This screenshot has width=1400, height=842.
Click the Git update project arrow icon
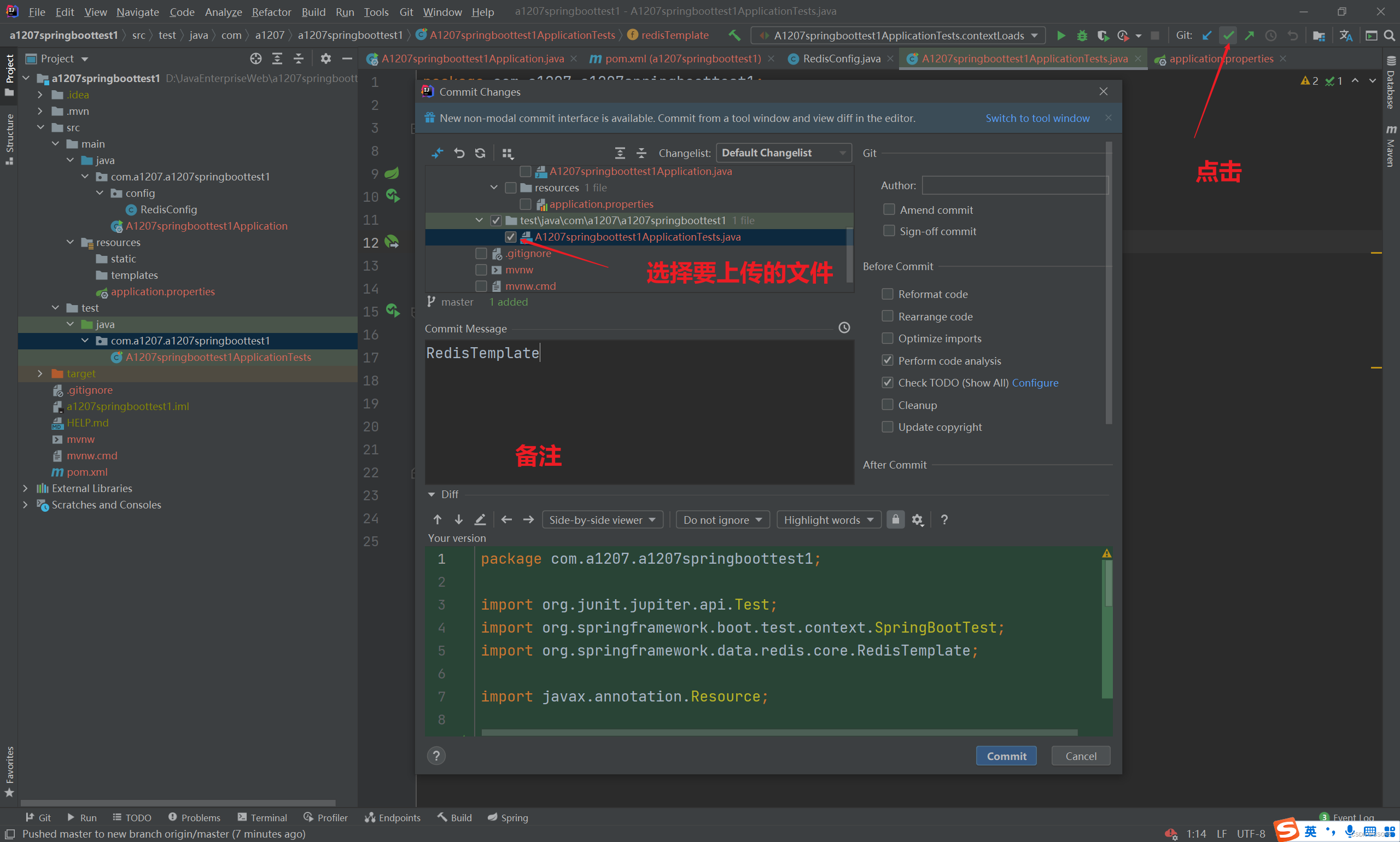coord(1206,35)
